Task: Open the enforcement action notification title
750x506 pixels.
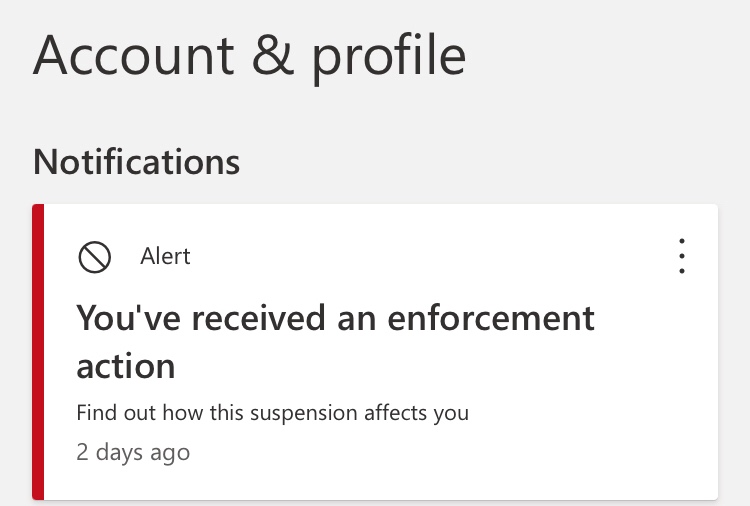Action: pos(335,341)
